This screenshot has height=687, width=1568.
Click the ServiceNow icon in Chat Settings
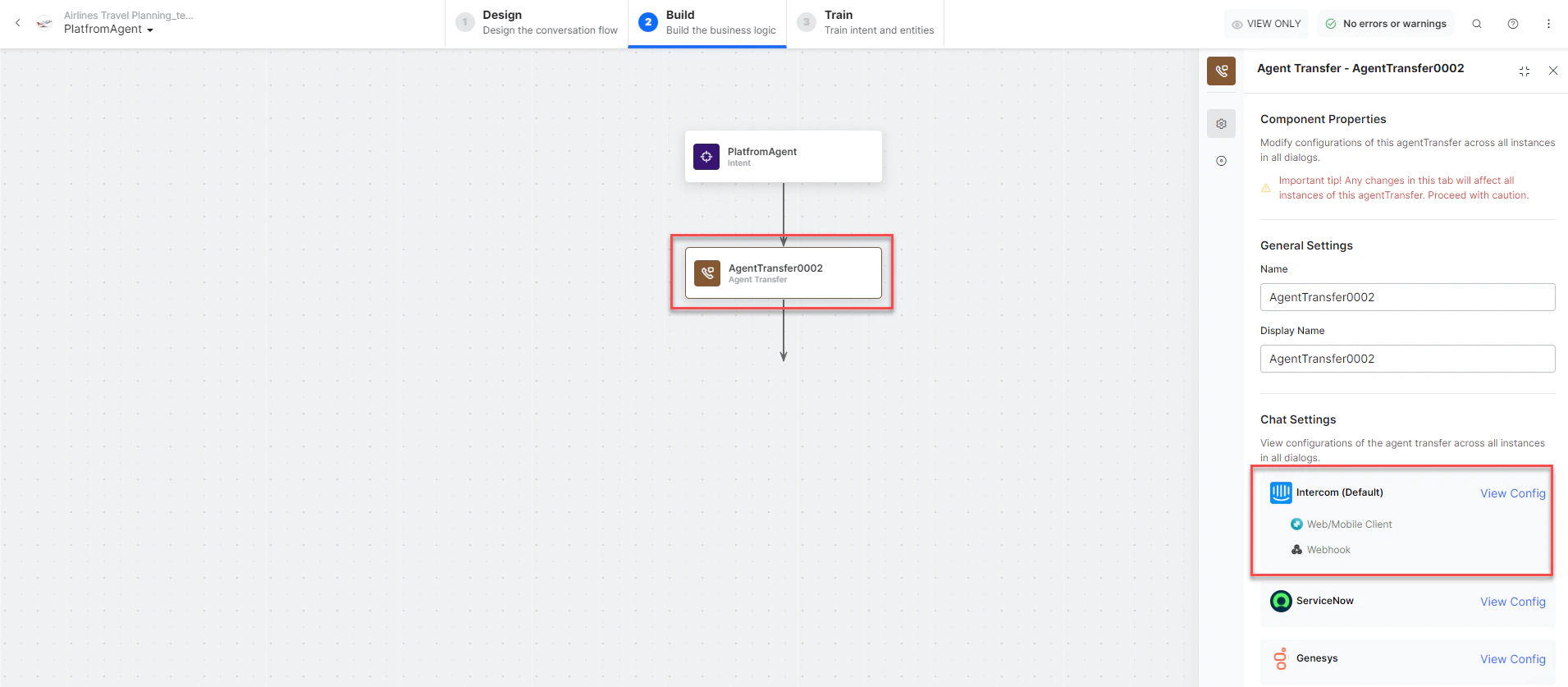(1281, 601)
